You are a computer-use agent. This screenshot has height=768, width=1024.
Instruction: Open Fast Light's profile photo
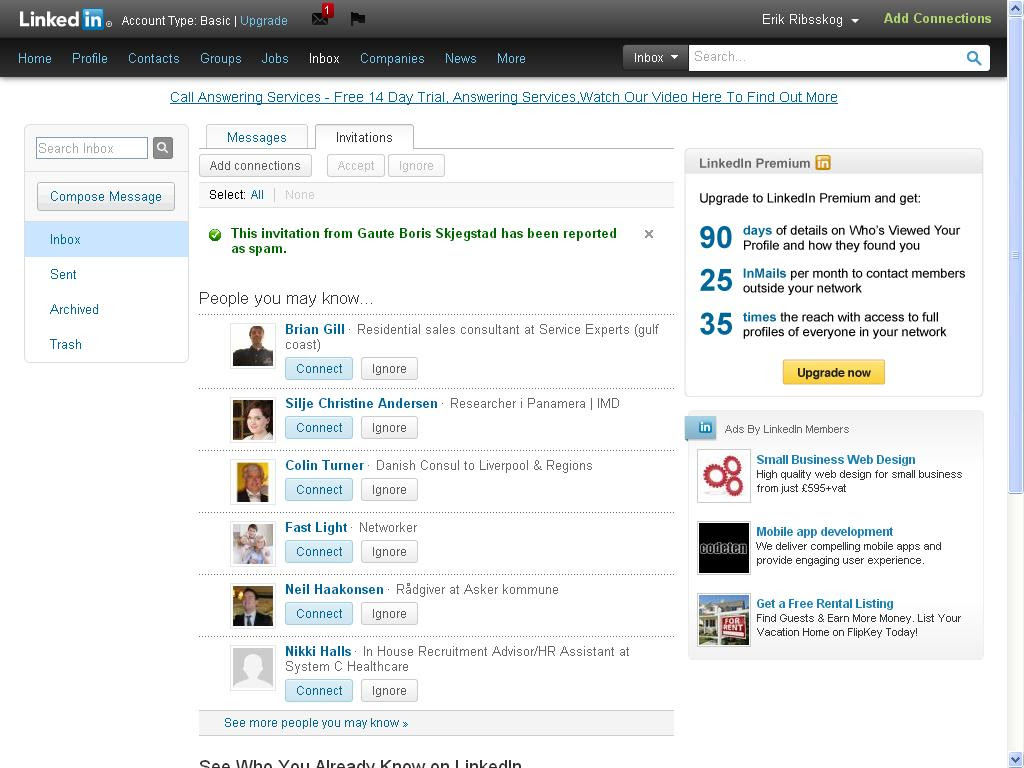pyautogui.click(x=253, y=543)
